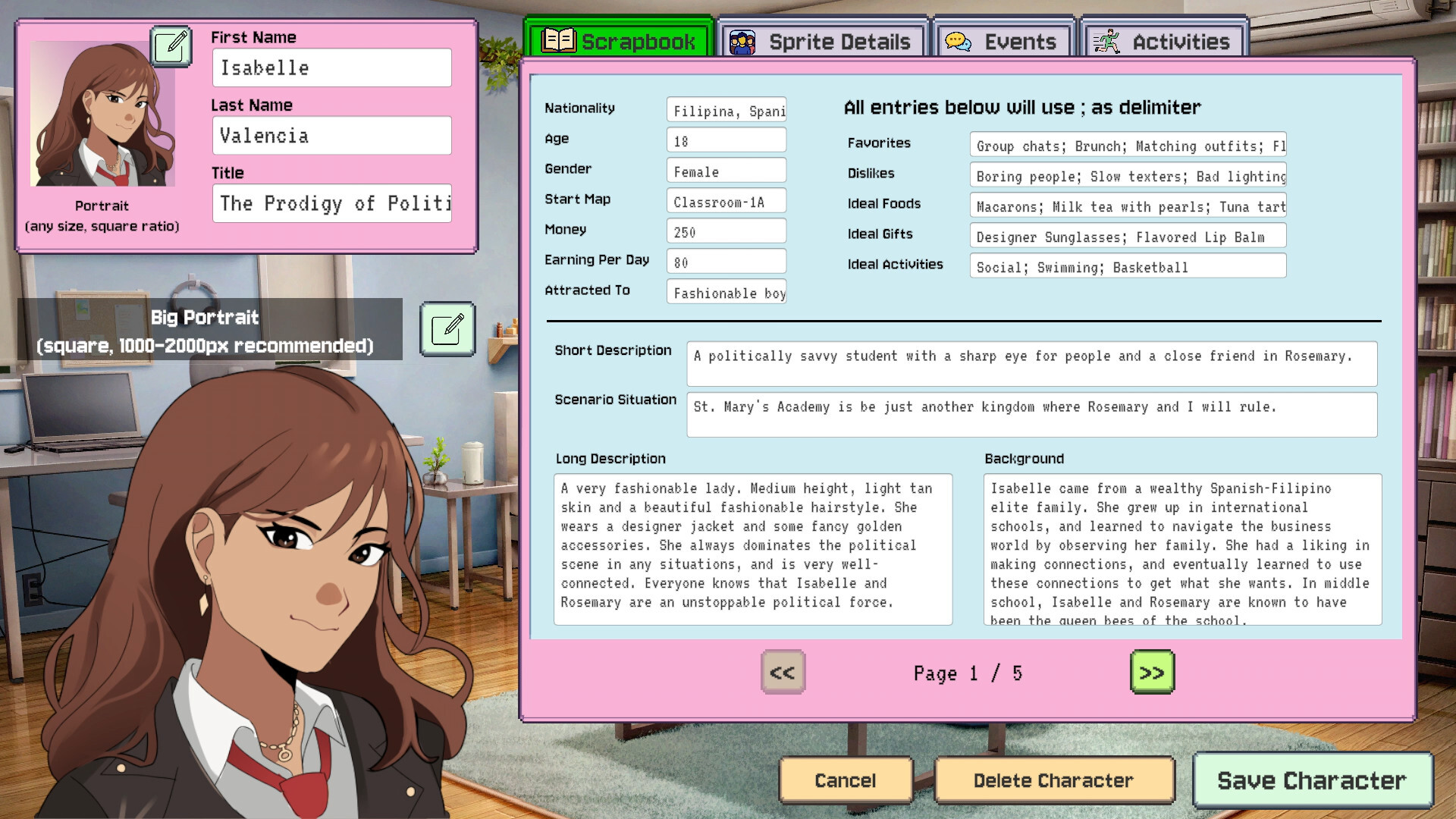Click the 'Page 1 / 5' indicator text
This screenshot has height=819, width=1456.
[968, 673]
